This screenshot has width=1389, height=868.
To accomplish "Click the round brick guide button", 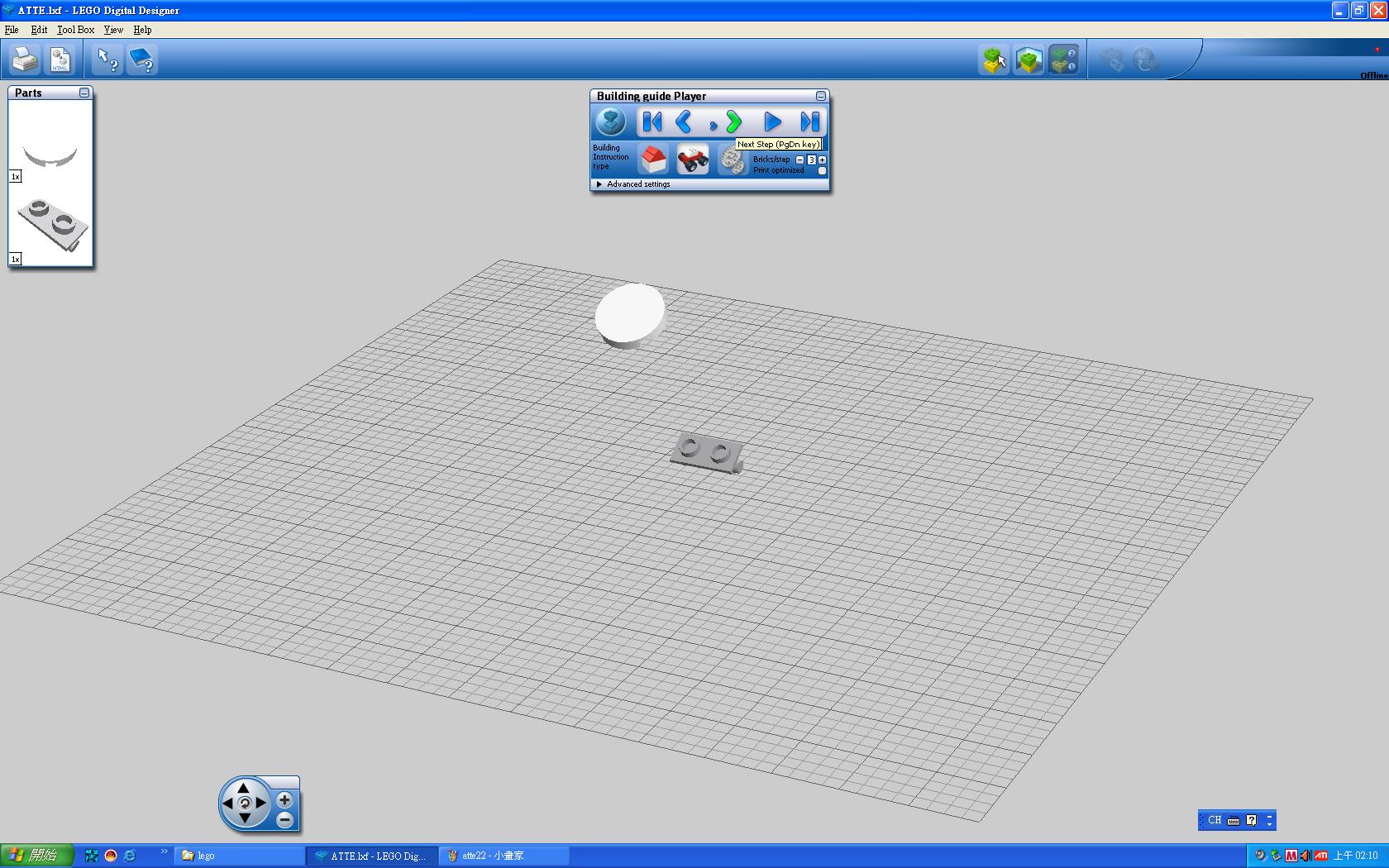I will pyautogui.click(x=611, y=122).
